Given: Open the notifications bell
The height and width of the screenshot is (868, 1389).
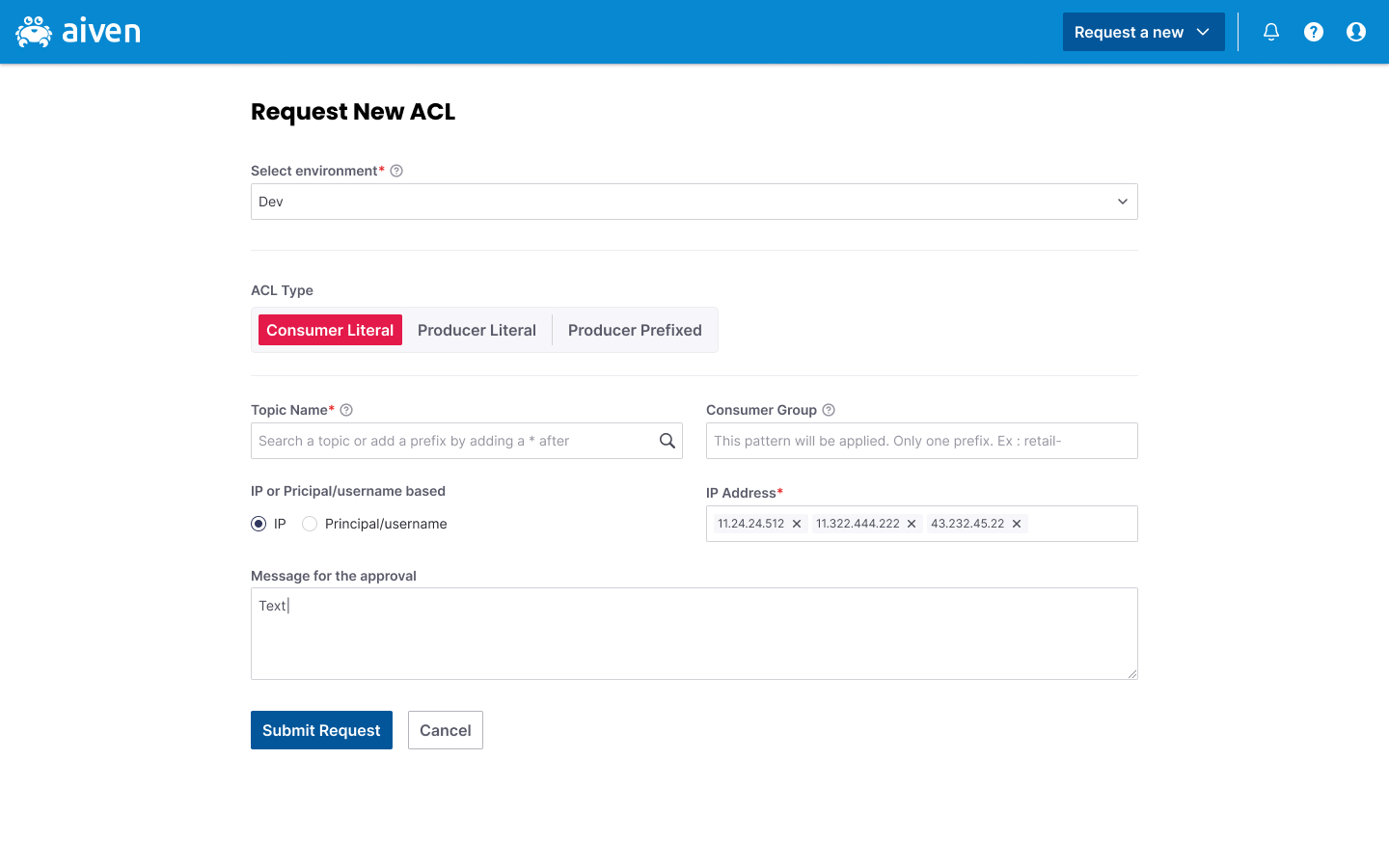Looking at the screenshot, I should [x=1271, y=31].
